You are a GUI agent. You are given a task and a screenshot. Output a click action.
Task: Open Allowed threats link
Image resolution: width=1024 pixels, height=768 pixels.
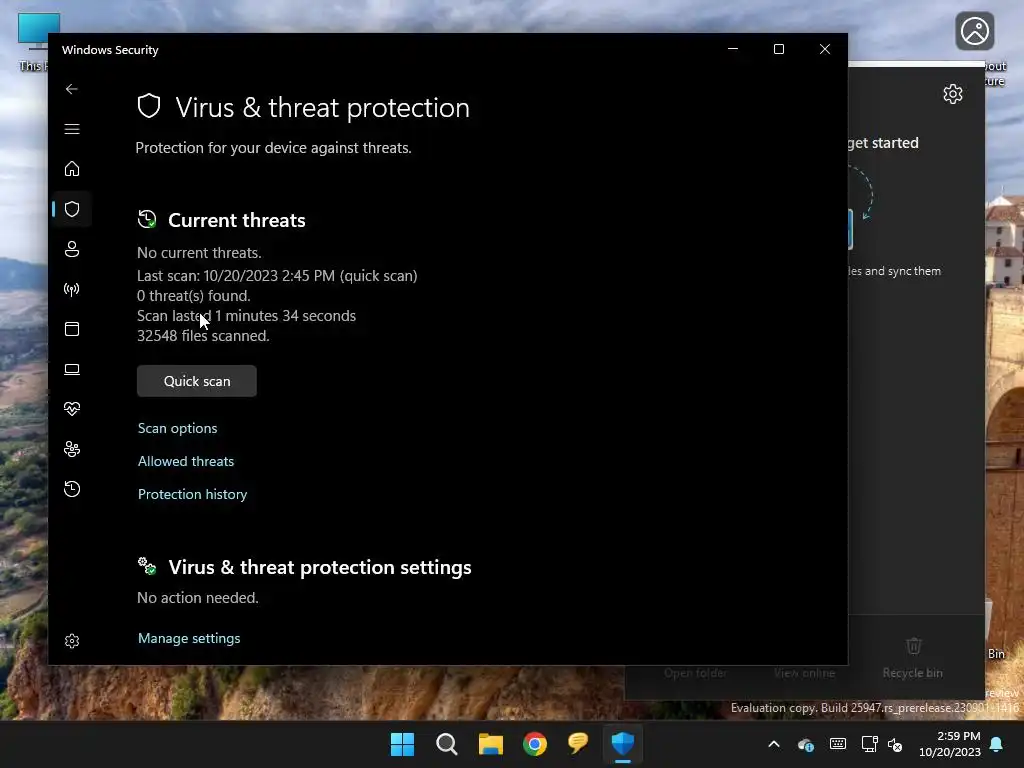pyautogui.click(x=185, y=461)
